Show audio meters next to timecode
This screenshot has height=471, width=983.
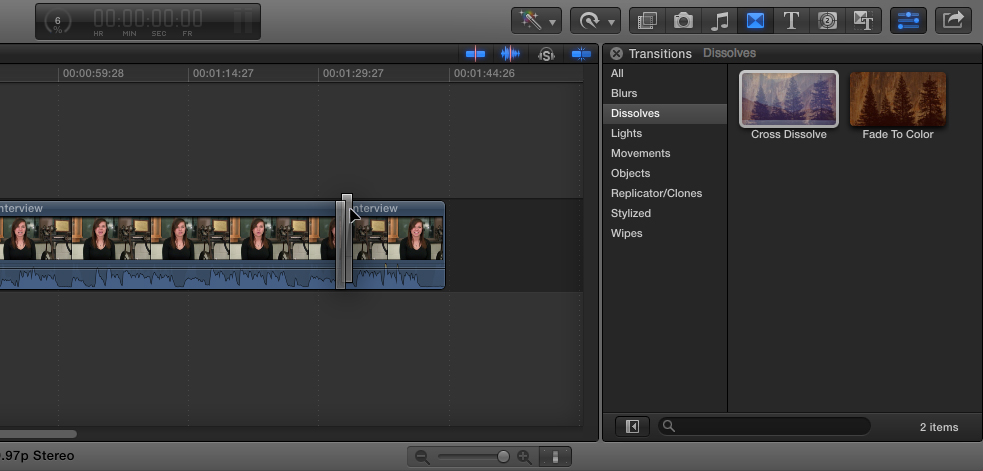pyautogui.click(x=243, y=21)
